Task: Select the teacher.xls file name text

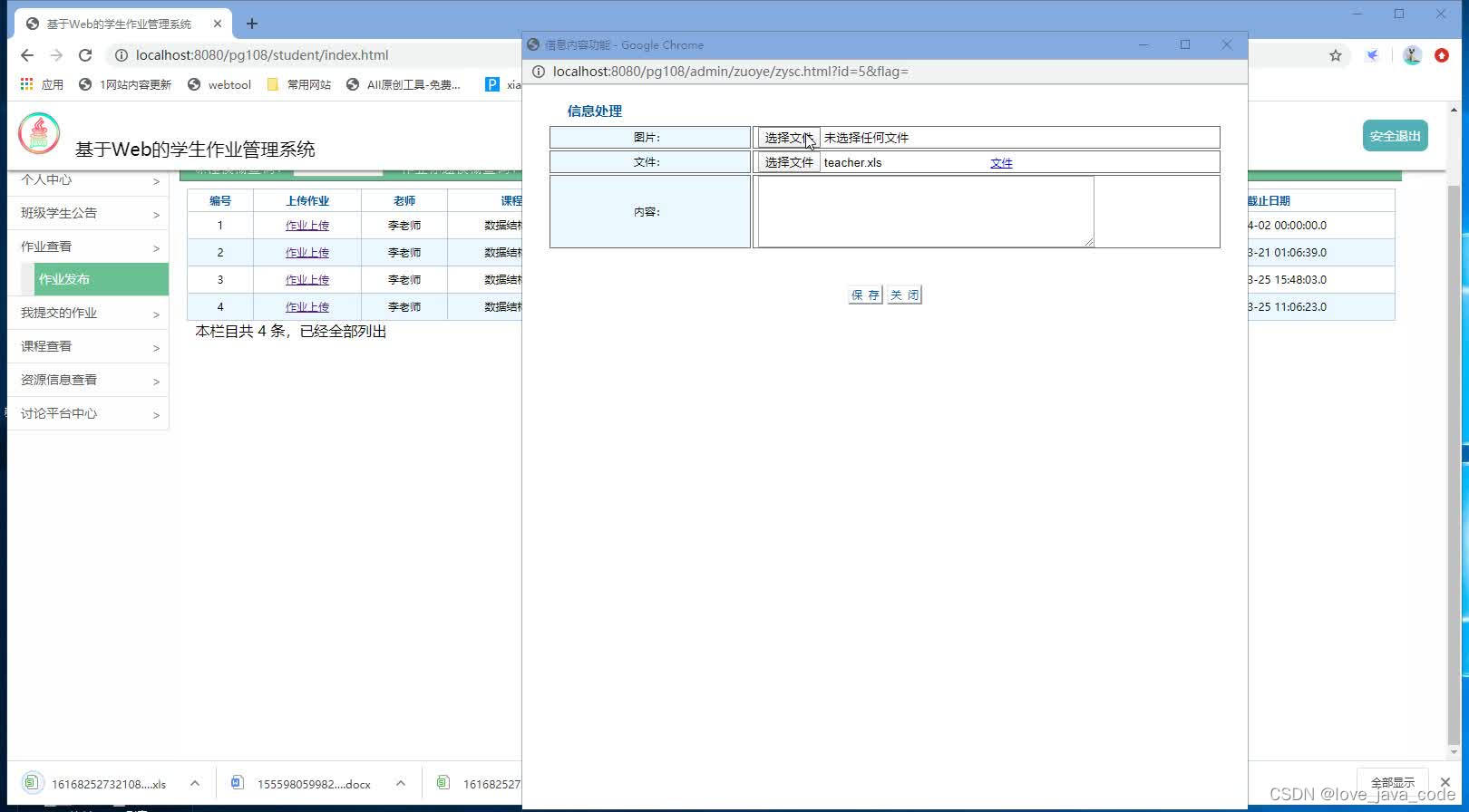Action: tap(852, 163)
